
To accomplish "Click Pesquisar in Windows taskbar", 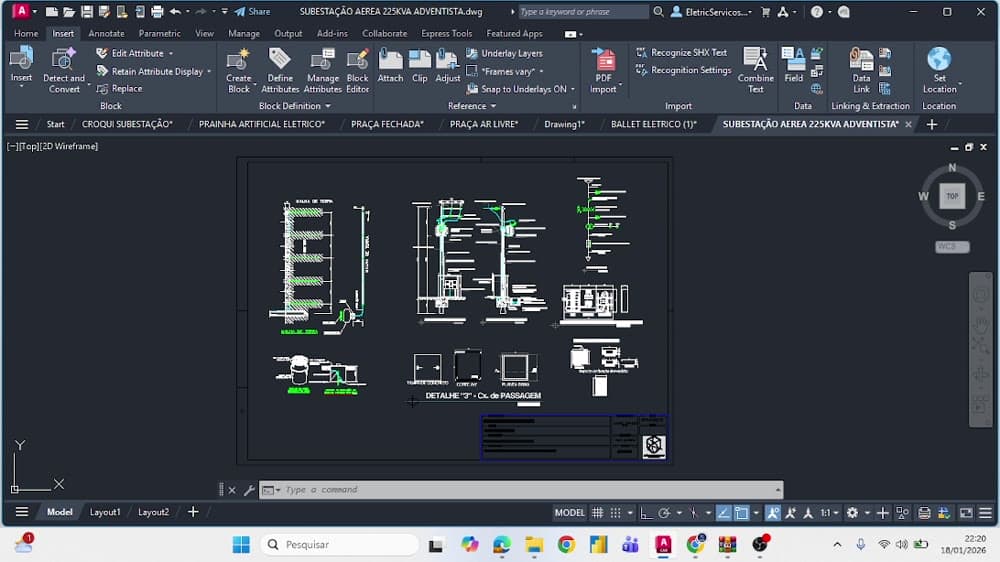I will point(339,545).
